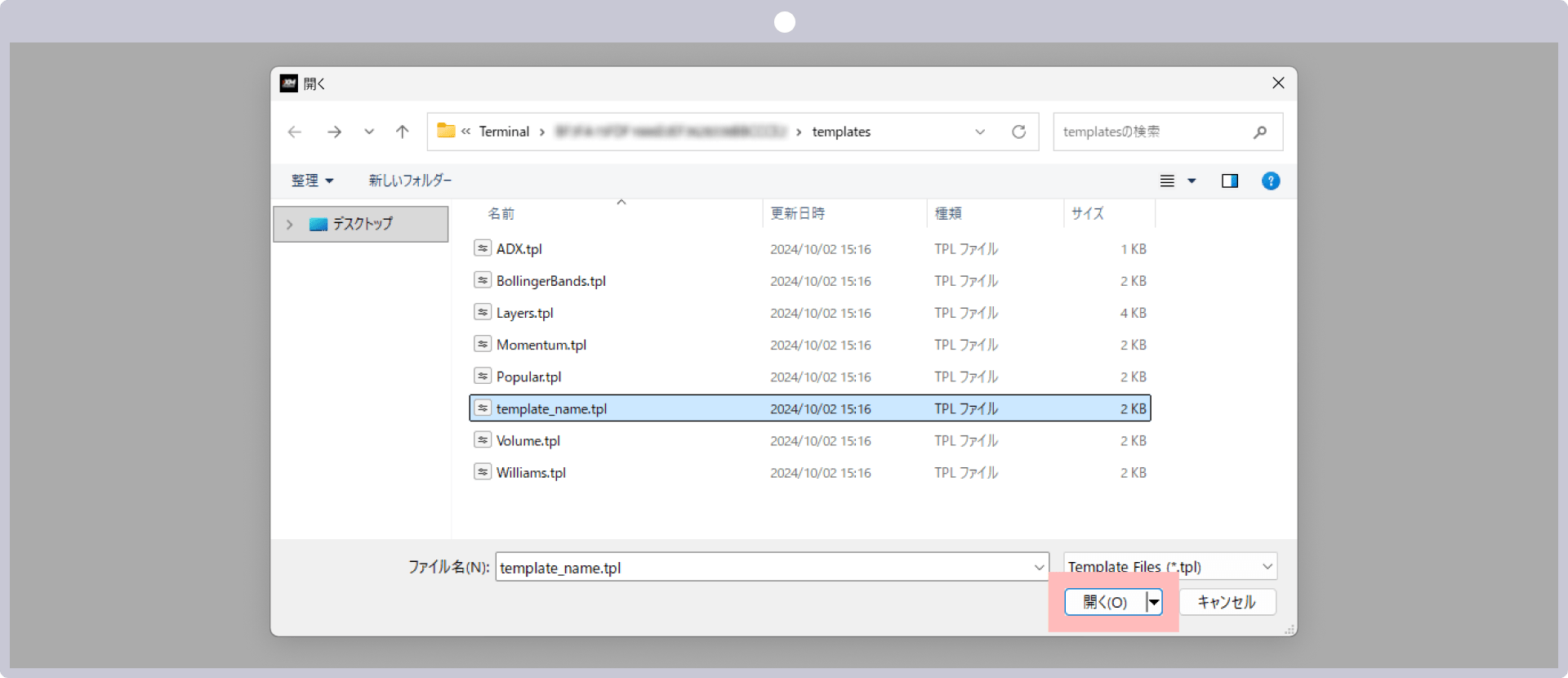Viewport: 1568px width, 678px height.
Task: Open help via the question mark icon
Action: pyautogui.click(x=1271, y=181)
